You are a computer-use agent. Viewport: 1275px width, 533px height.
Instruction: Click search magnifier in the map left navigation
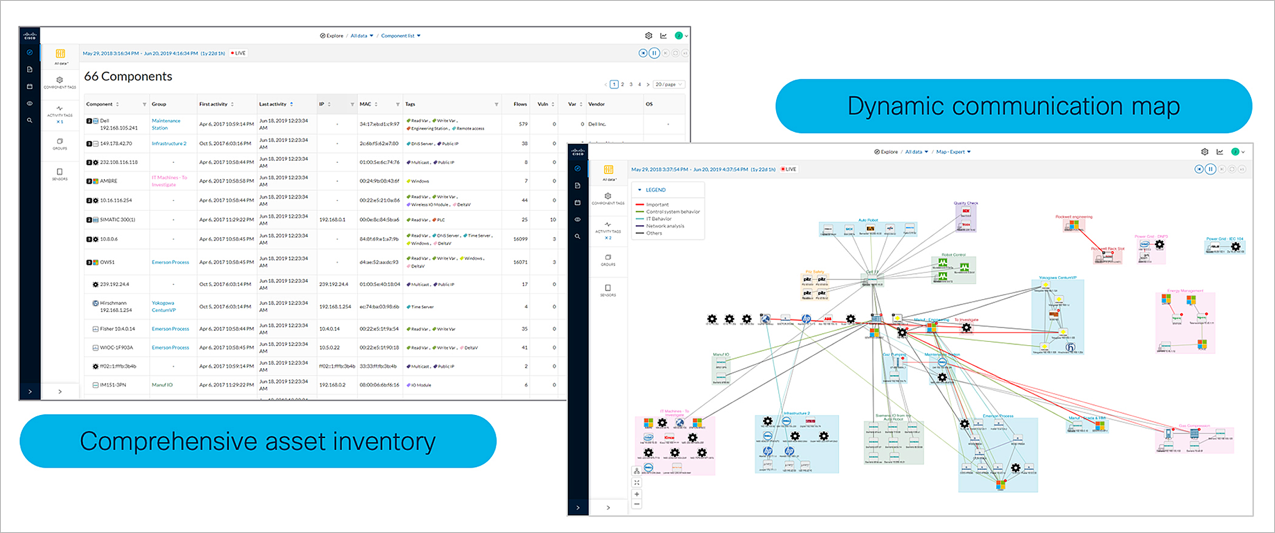pos(577,236)
